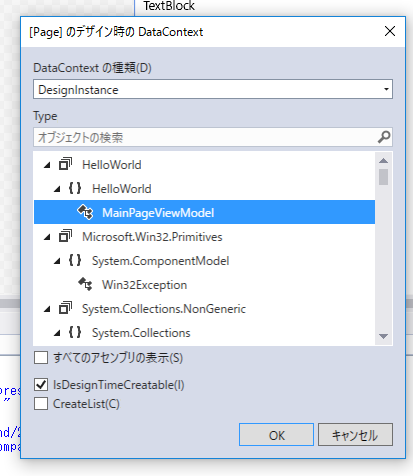Collapse the System.ComponentModel namespace node
This screenshot has width=413, height=476.
(57, 261)
